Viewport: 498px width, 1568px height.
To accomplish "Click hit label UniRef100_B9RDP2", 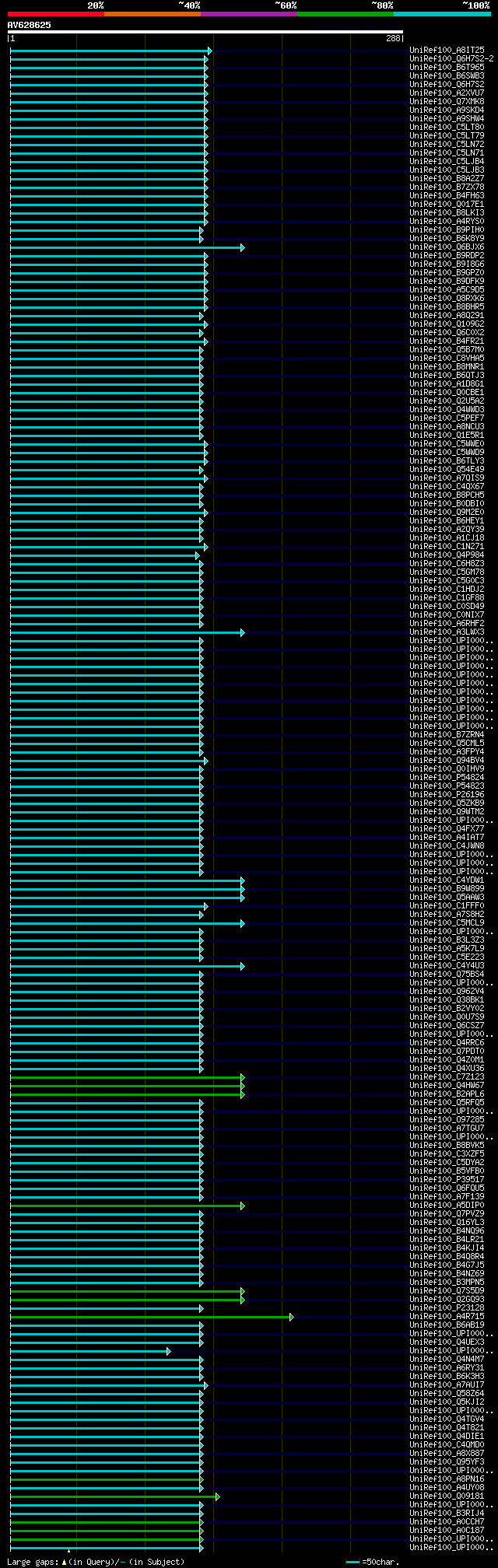I will (447, 256).
